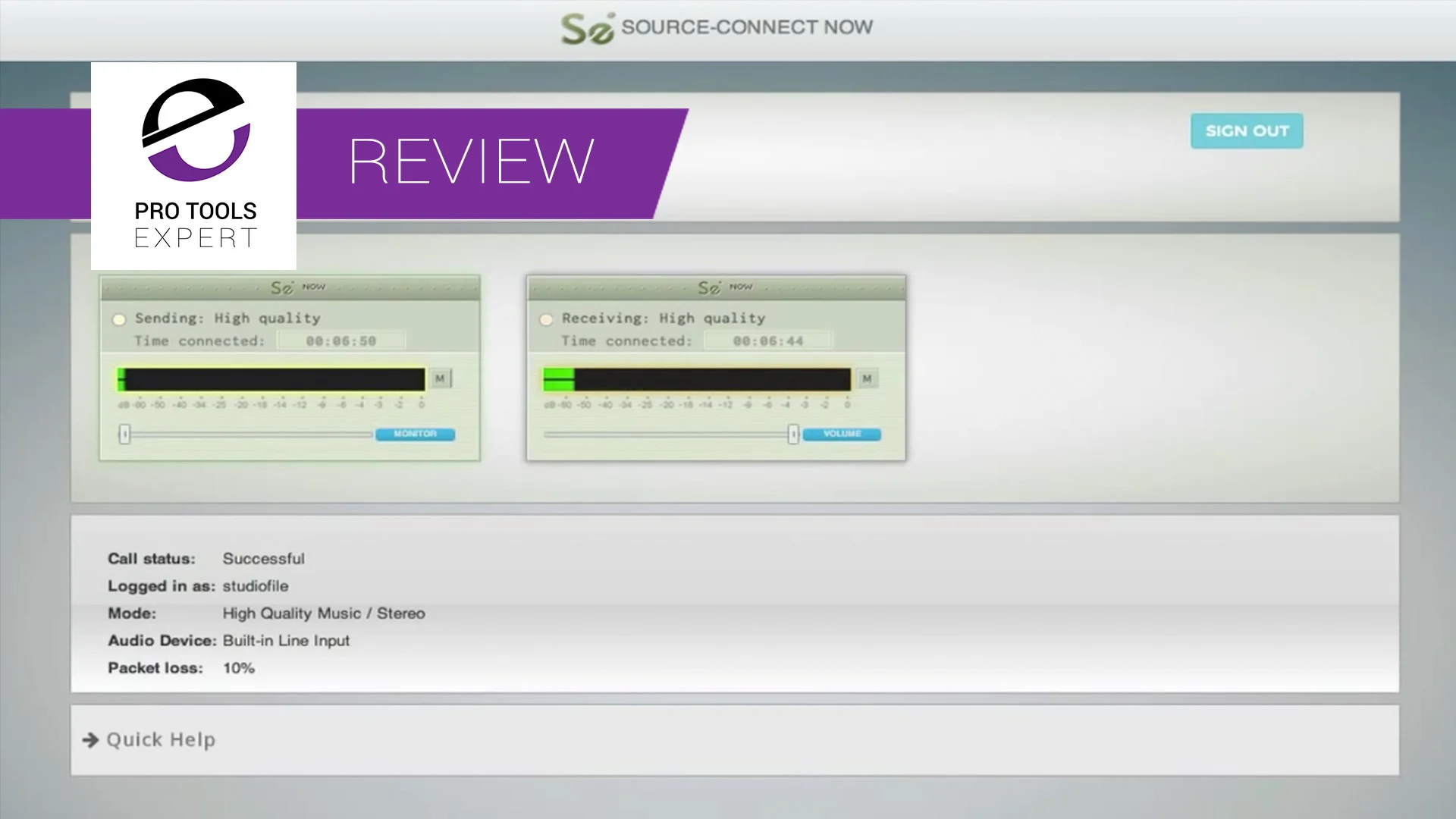The image size is (1456, 819).
Task: Mute the Receiving channel with its M button
Action: click(866, 378)
